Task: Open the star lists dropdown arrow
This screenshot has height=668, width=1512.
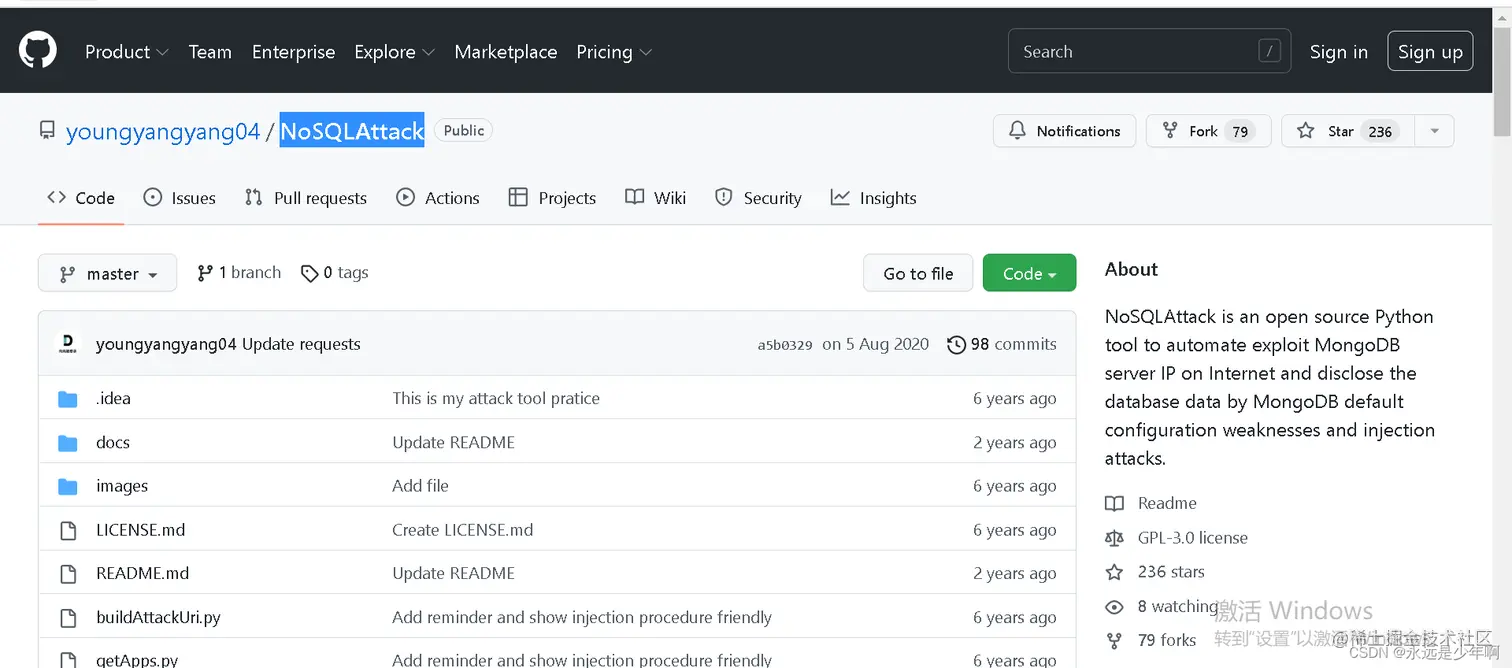Action: 1435,131
